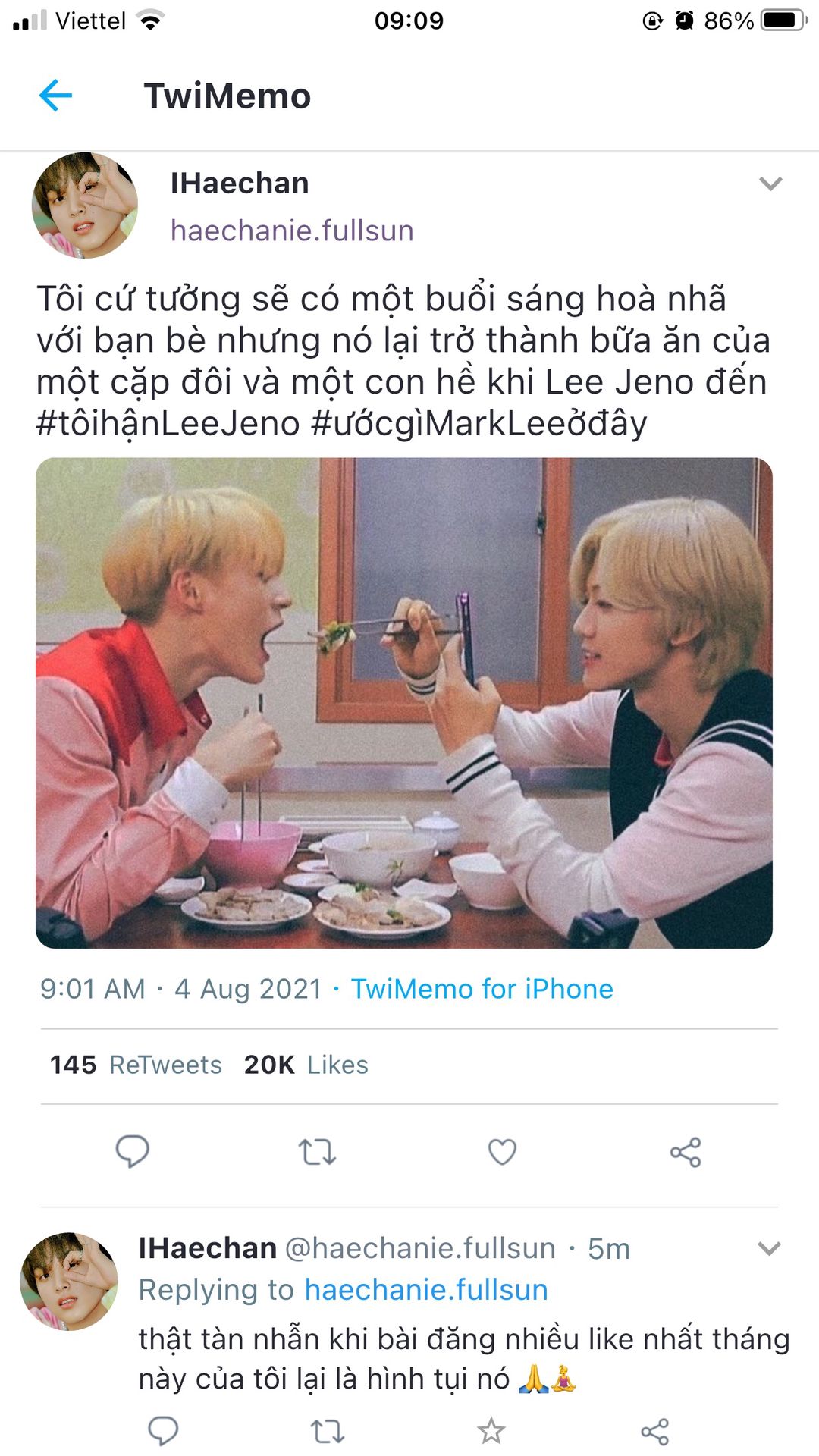
Task: View 145 ReTweets list
Action: [136, 1065]
